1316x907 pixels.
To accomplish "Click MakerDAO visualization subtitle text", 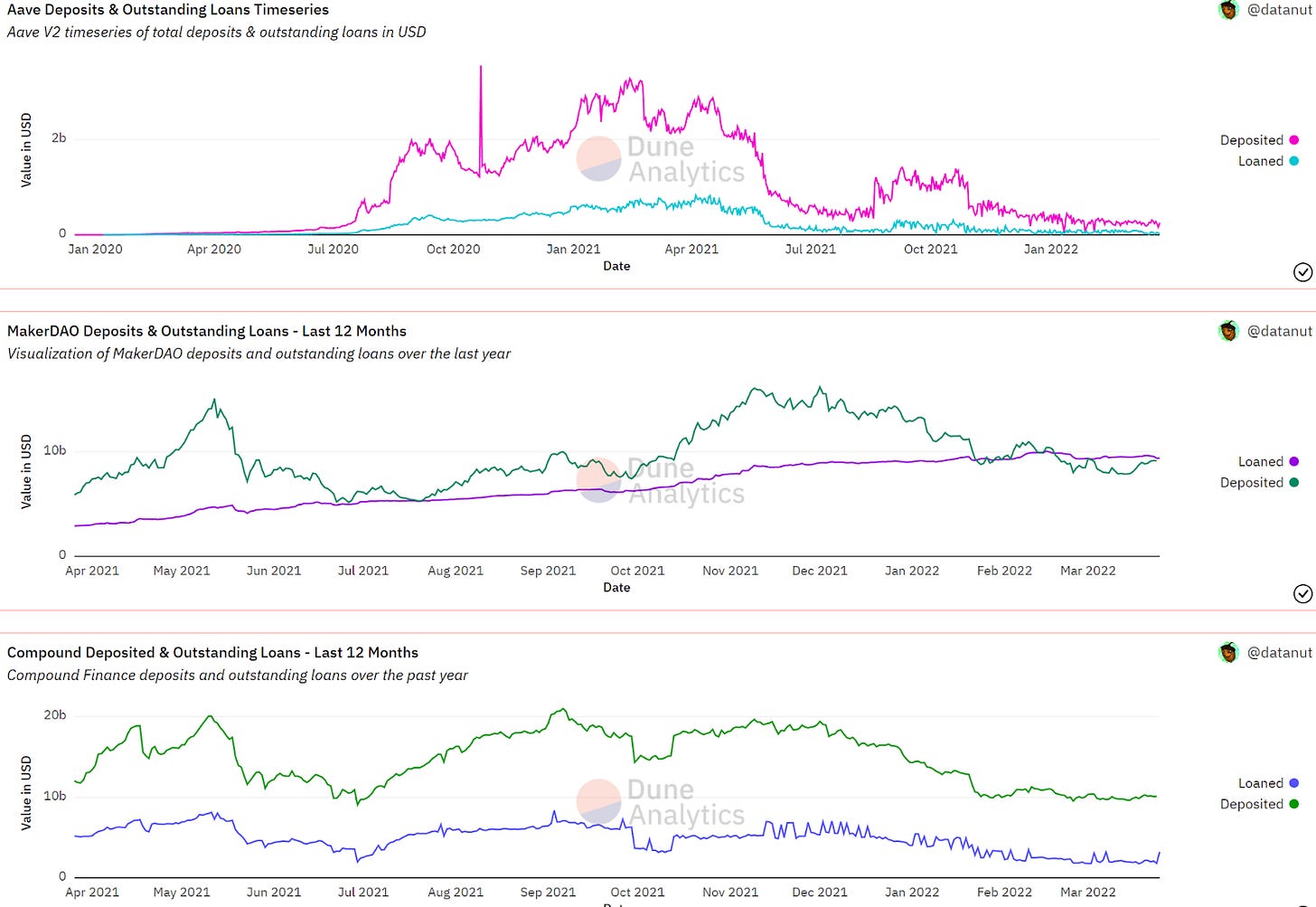I will click(x=258, y=354).
